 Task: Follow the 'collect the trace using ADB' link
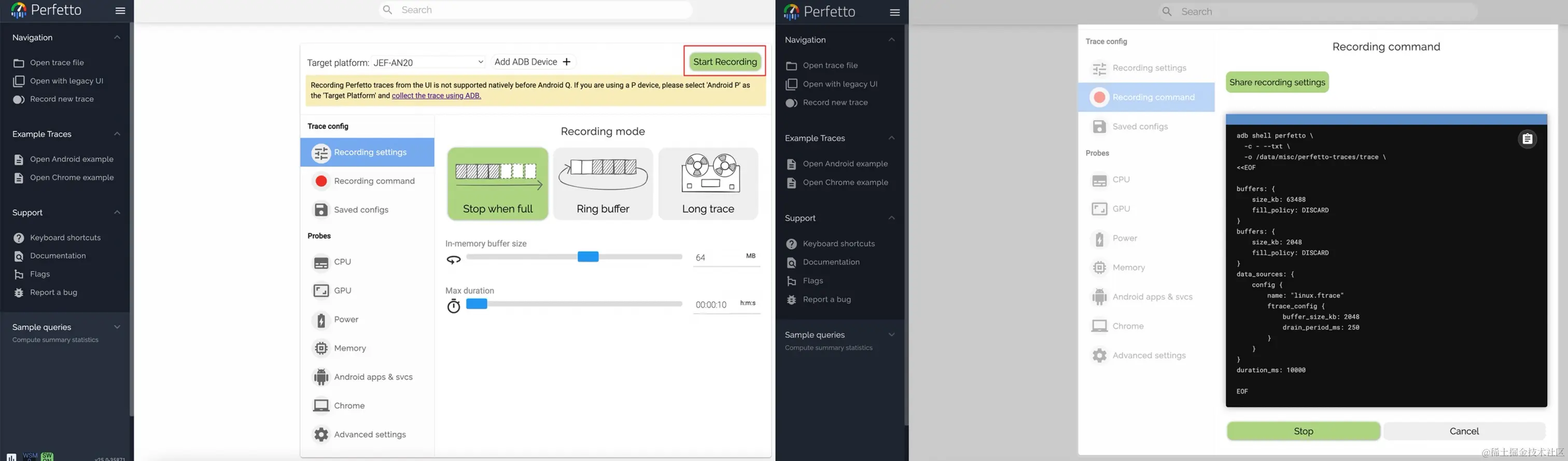[436, 95]
